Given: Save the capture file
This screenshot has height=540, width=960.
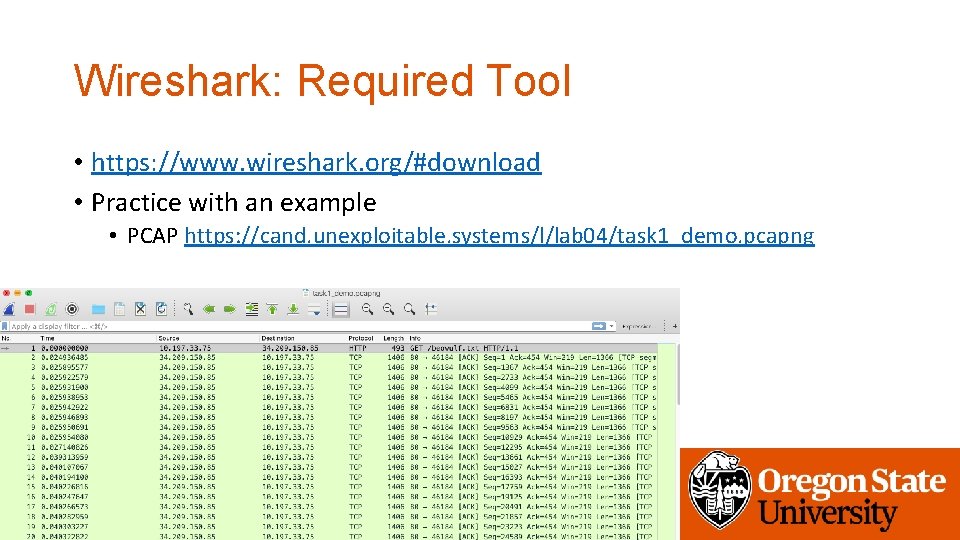Looking at the screenshot, I should click(x=119, y=309).
